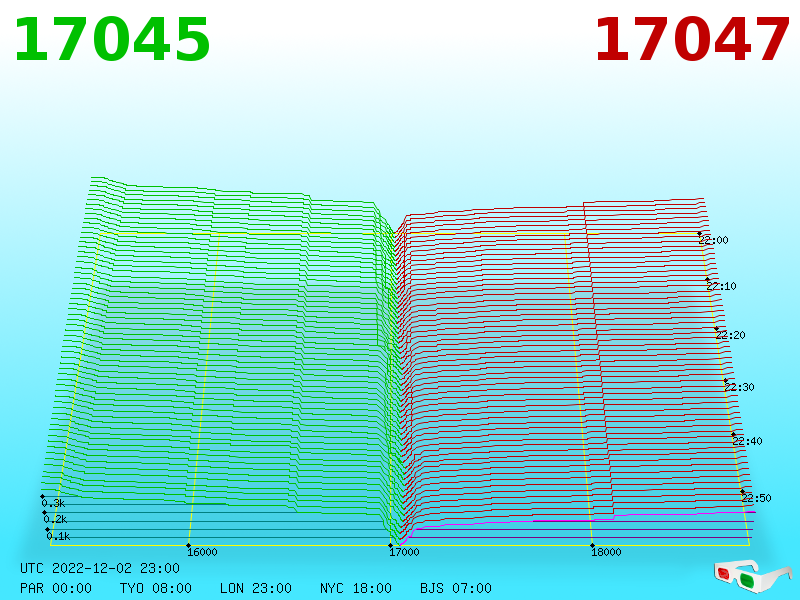Click the NYC 18:00 clock

pyautogui.click(x=356, y=588)
